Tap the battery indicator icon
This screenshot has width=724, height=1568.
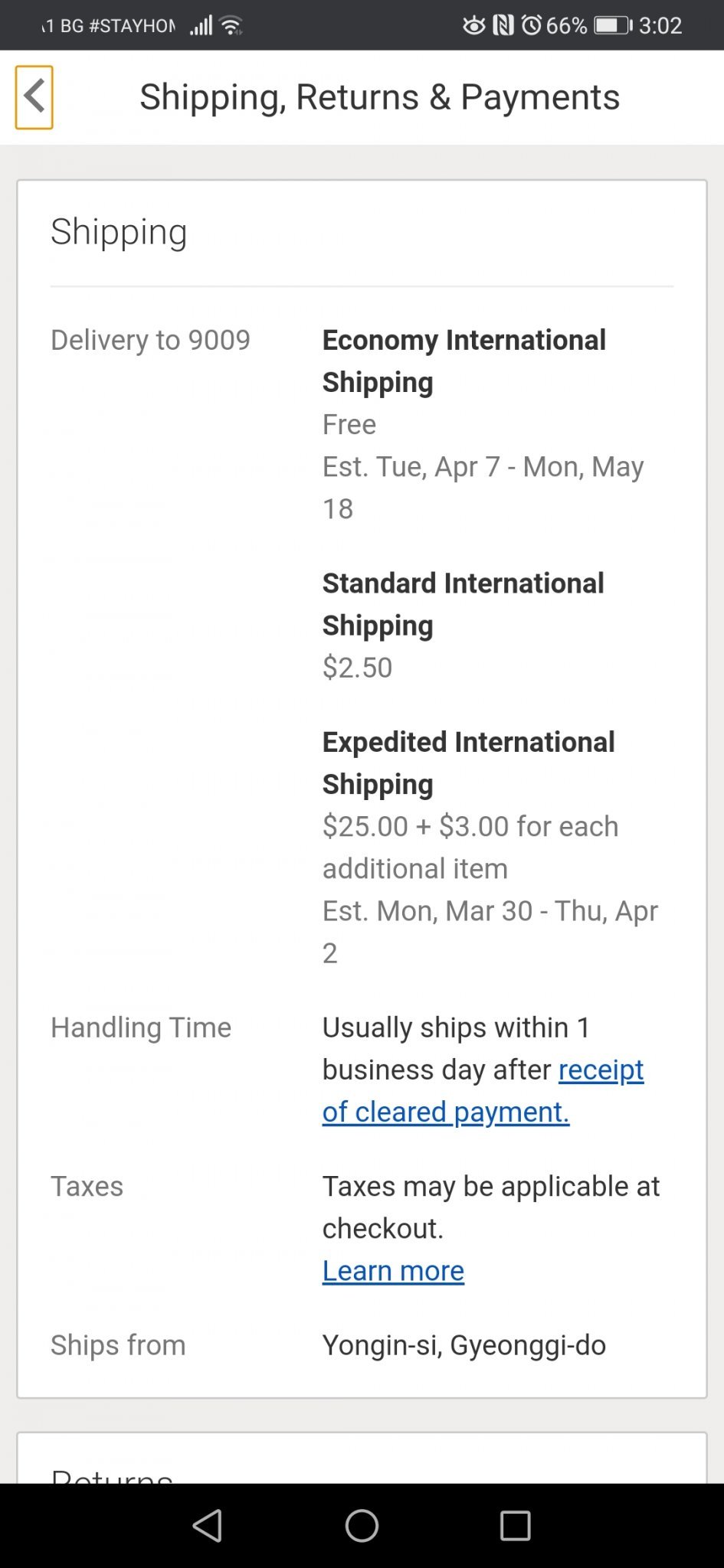click(x=613, y=26)
